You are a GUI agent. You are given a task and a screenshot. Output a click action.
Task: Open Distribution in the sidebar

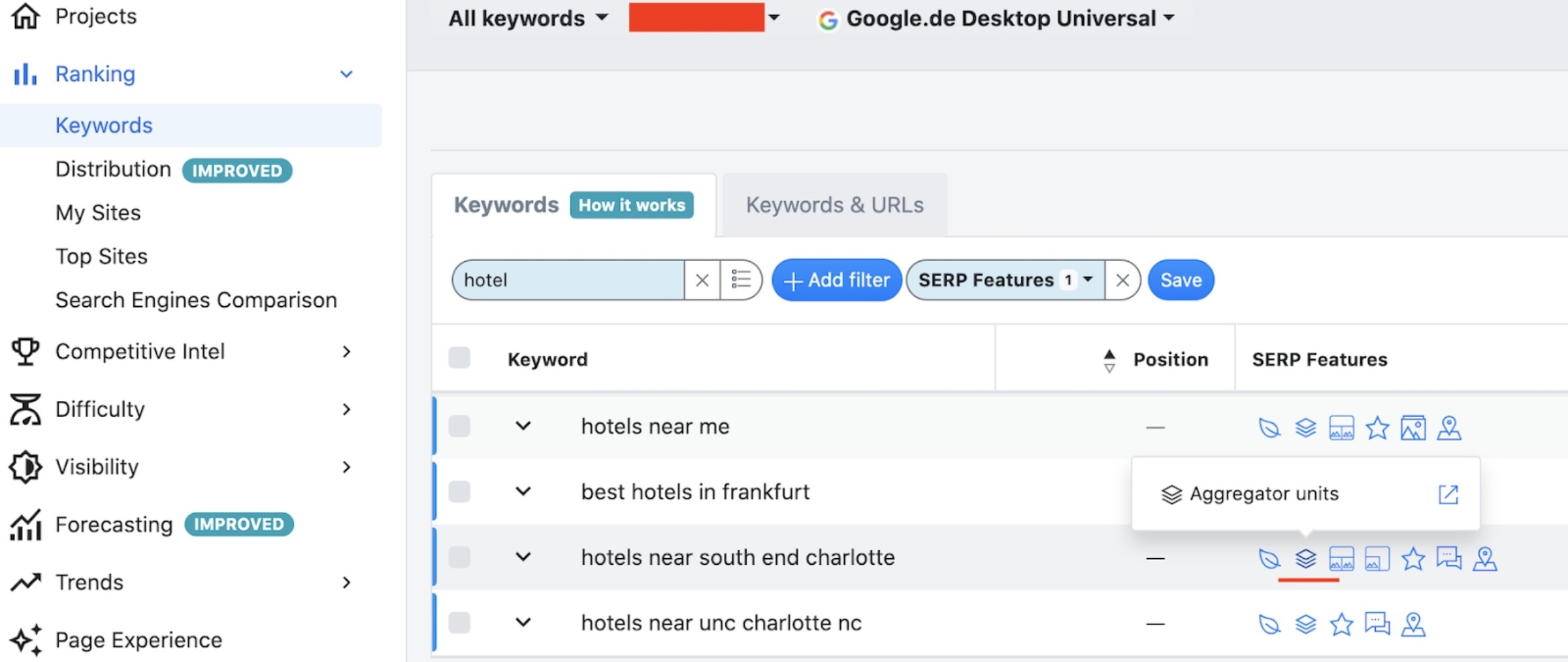pyautogui.click(x=113, y=169)
